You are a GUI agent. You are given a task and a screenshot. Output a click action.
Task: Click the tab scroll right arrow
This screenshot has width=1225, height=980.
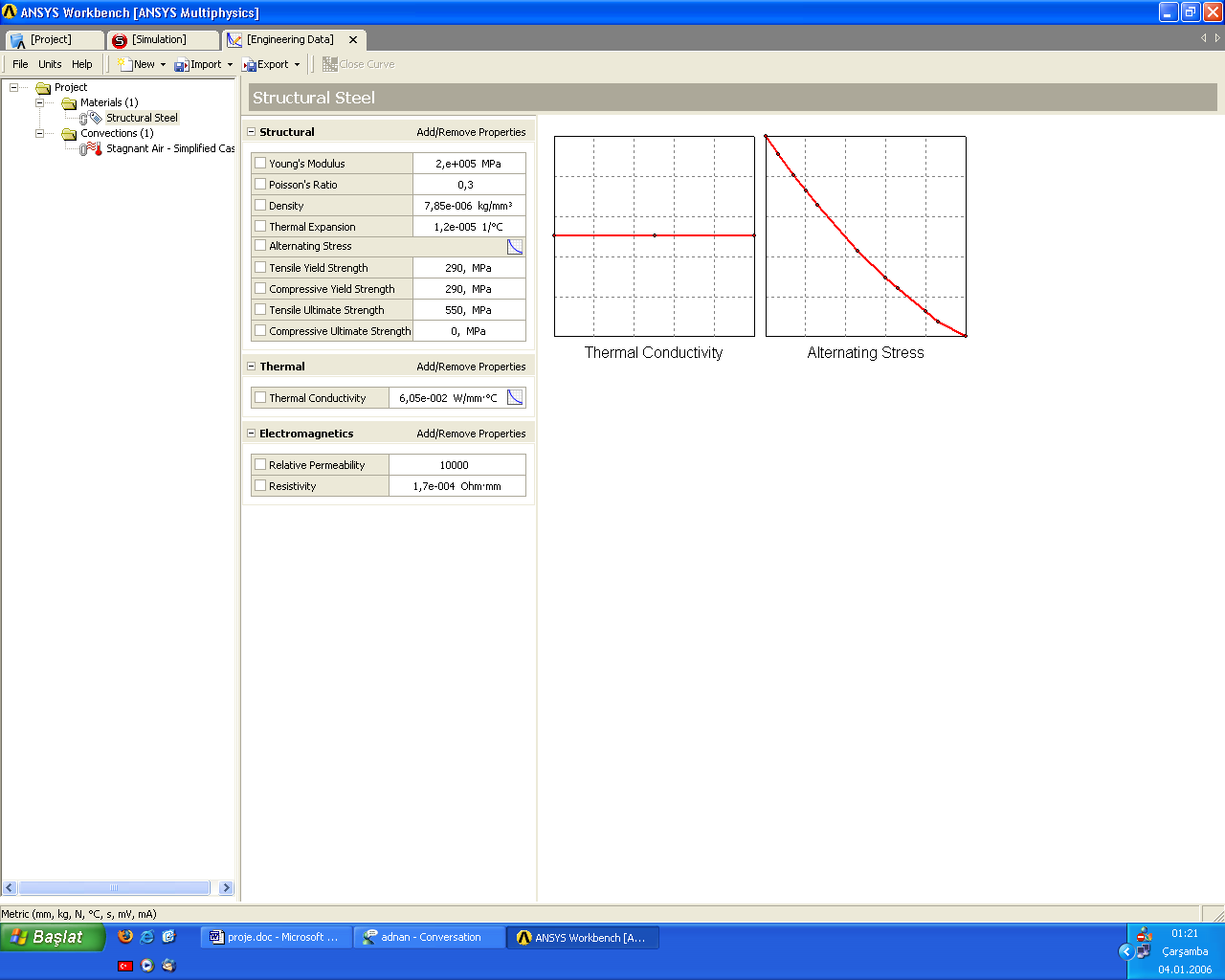click(x=1217, y=38)
